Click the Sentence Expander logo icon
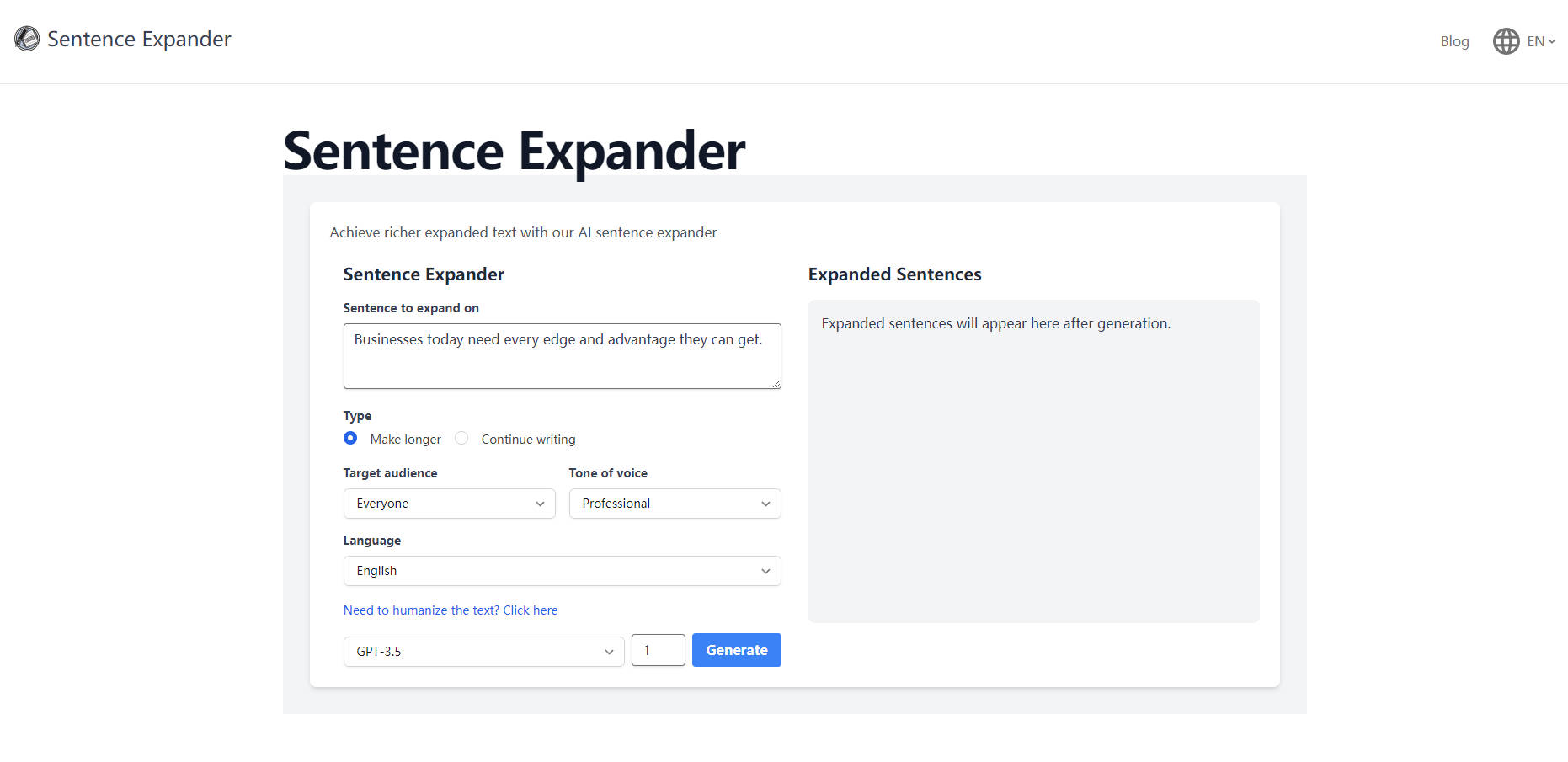Image resolution: width=1568 pixels, height=762 pixels. pos(26,39)
